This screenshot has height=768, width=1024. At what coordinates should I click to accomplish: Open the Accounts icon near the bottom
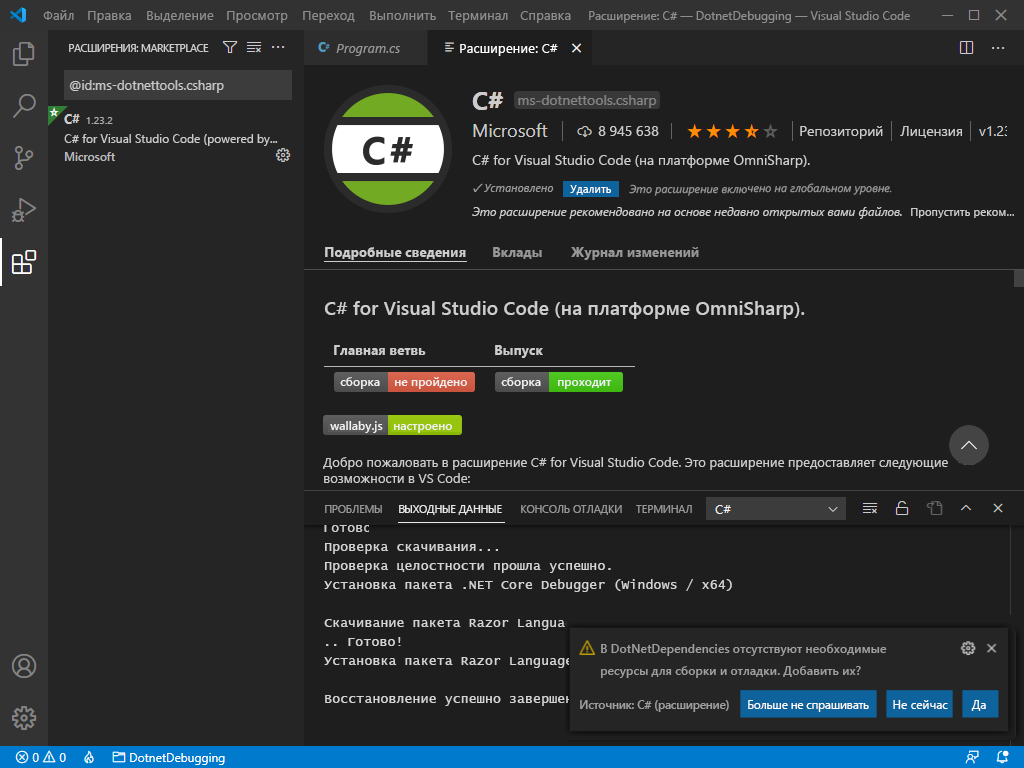point(24,665)
